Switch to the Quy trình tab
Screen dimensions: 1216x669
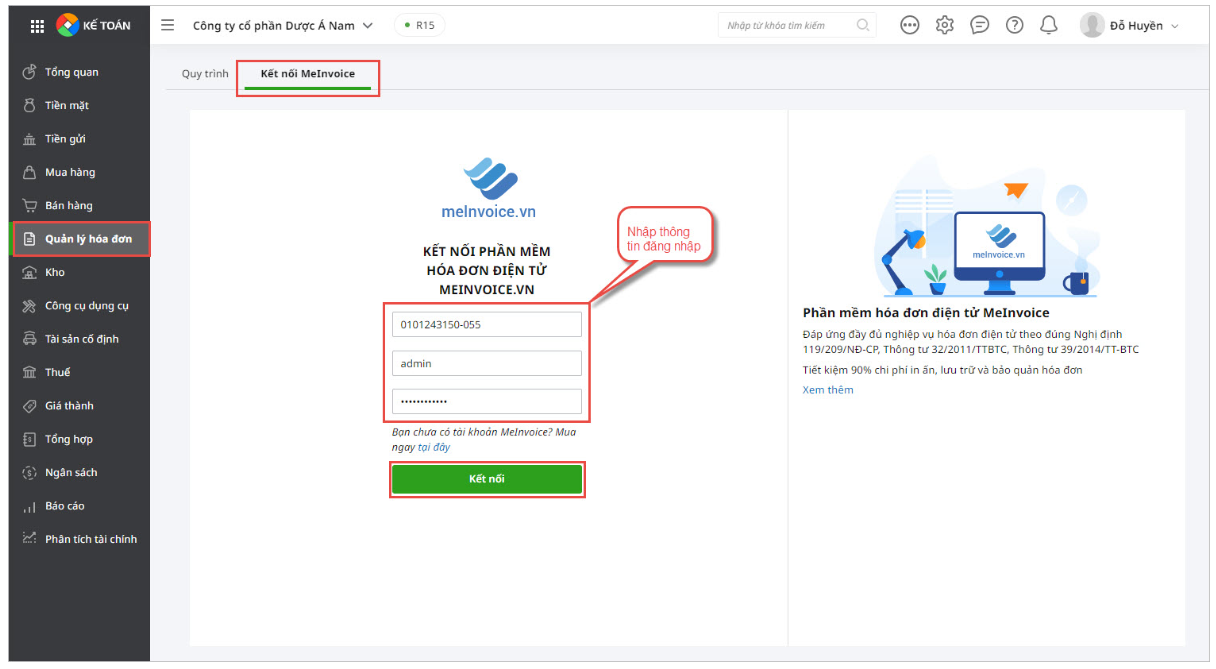pyautogui.click(x=205, y=74)
